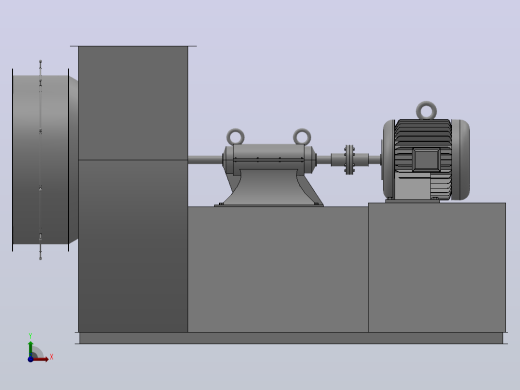
Task: Click the green Y axis arrow of the triad
Action: [x=31, y=348]
